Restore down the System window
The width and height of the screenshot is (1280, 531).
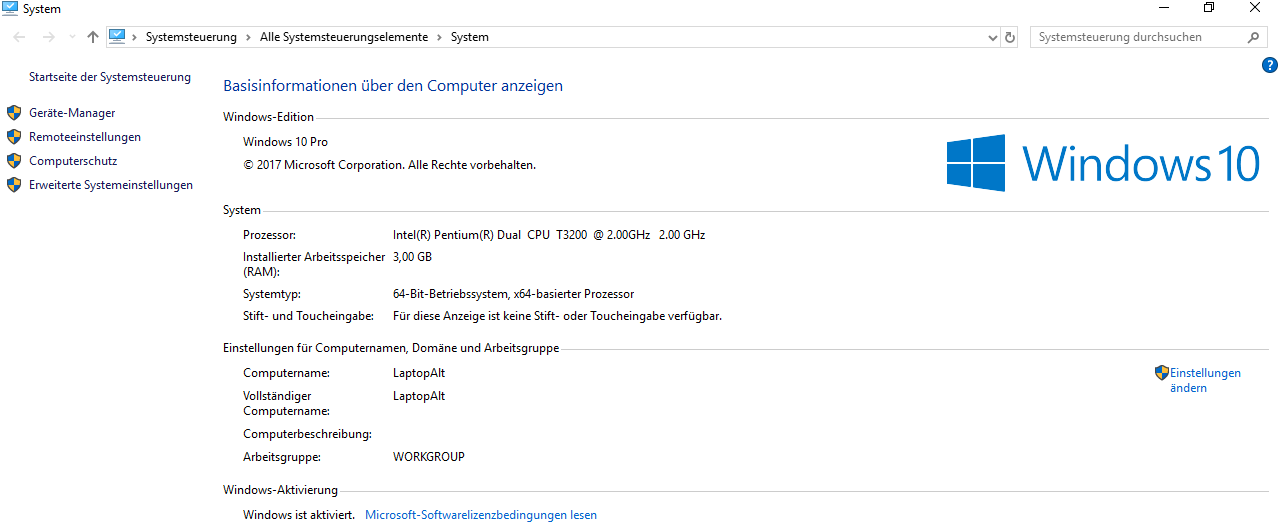(x=1209, y=8)
